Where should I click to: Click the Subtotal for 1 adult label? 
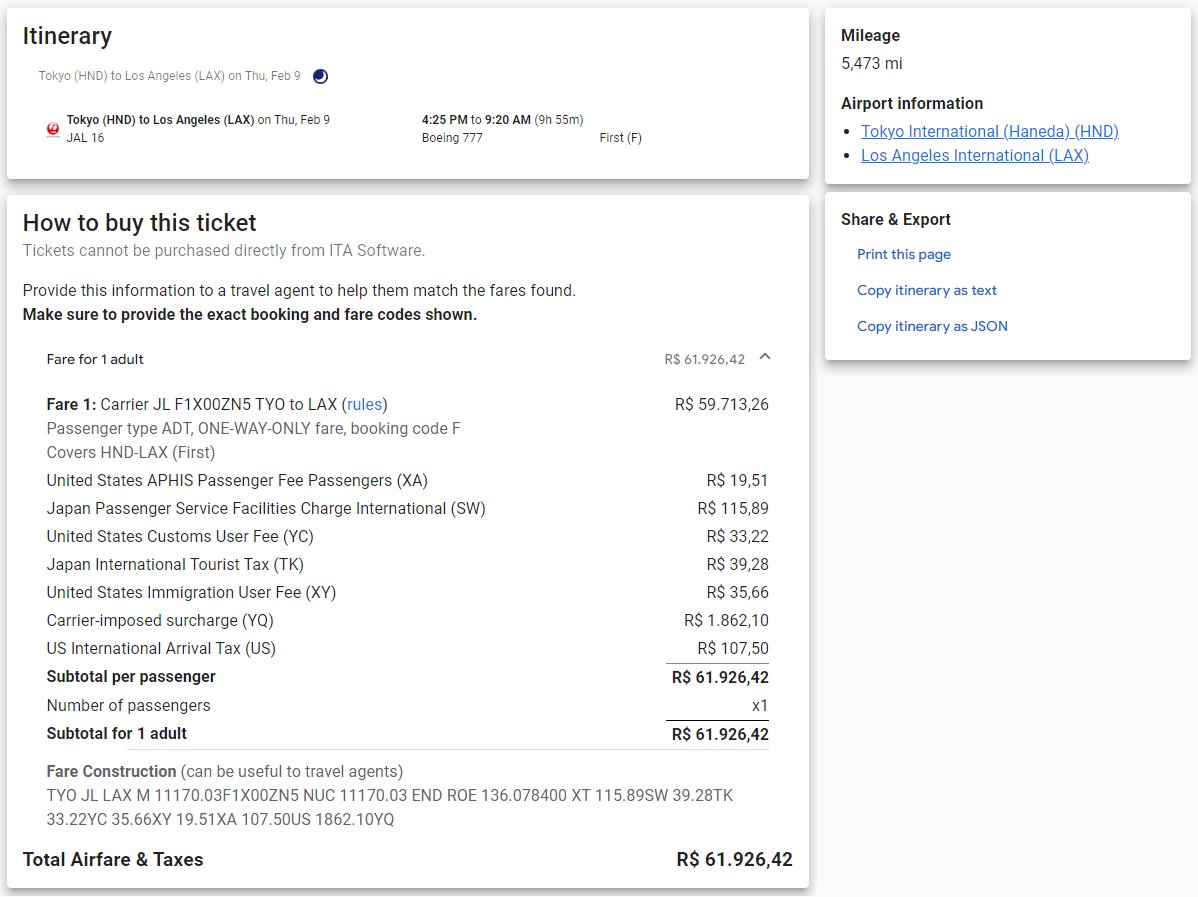tap(117, 733)
